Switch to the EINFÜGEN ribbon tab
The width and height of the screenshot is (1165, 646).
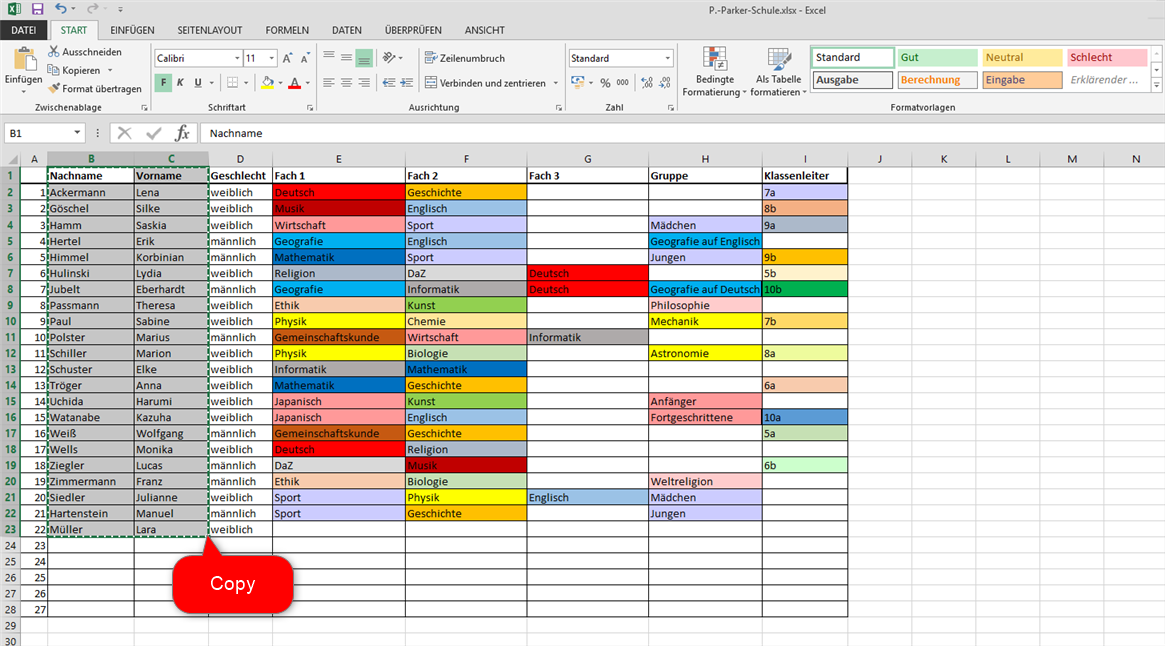(132, 30)
